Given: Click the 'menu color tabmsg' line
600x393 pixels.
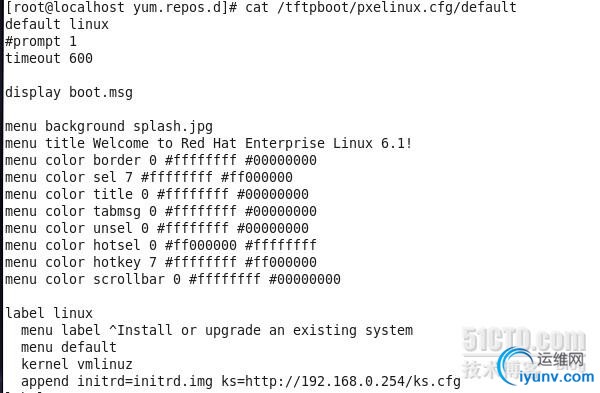Looking at the screenshot, I should coord(161,211).
